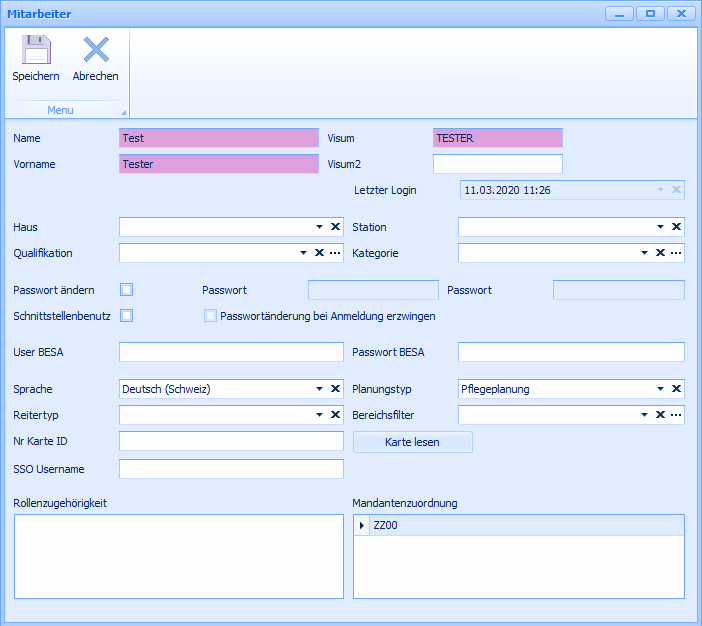702x626 pixels.
Task: Expand the Haus dropdown arrow
Action: [x=320, y=227]
